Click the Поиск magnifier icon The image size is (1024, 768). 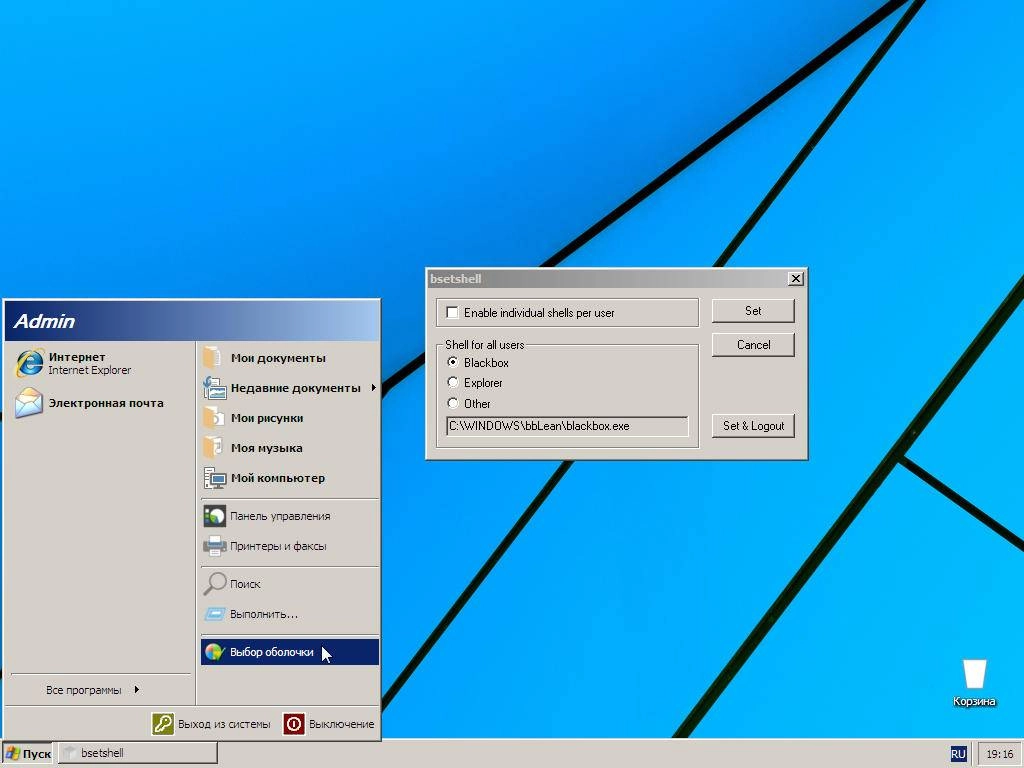(214, 584)
